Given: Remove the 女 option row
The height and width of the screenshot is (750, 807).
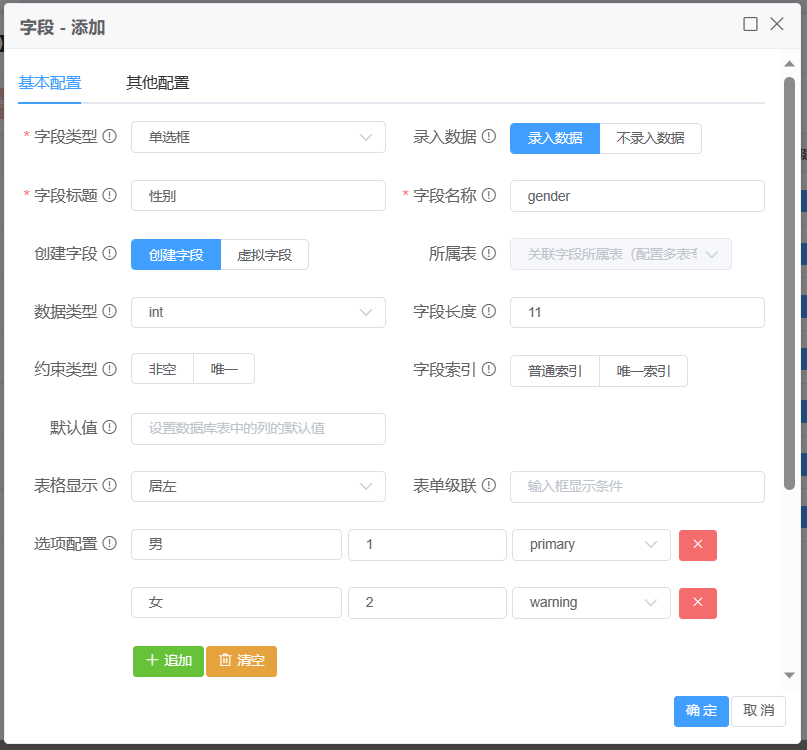Looking at the screenshot, I should coord(697,603).
